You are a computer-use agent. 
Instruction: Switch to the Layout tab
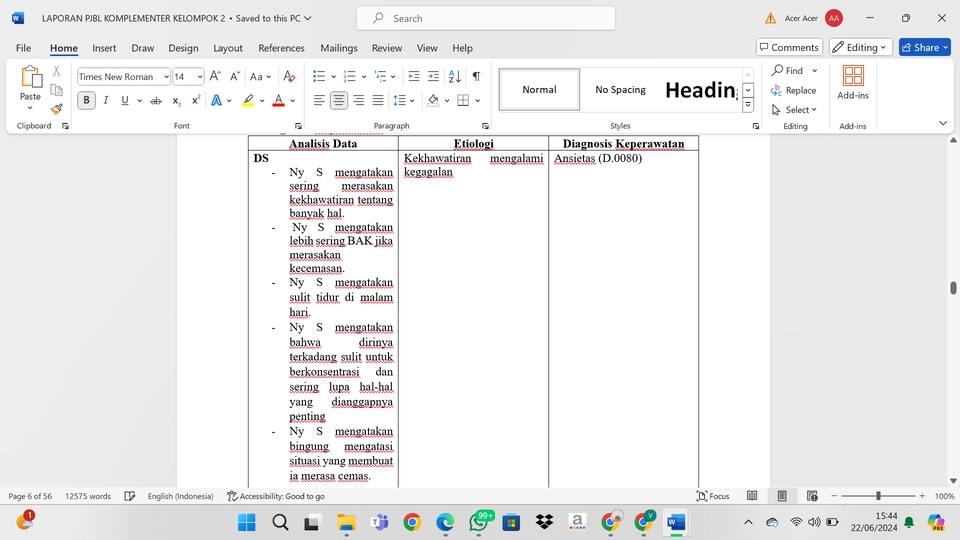click(228, 48)
